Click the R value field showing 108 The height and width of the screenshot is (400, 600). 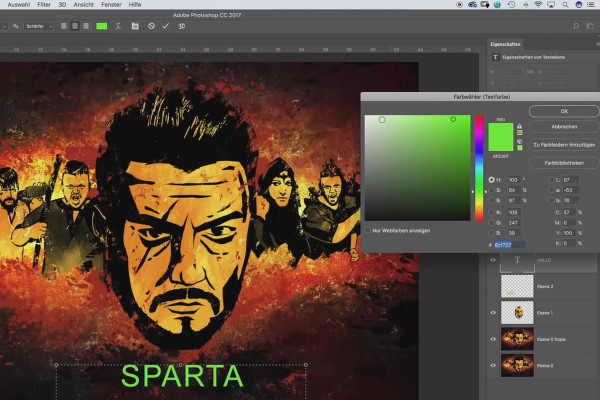[514, 212]
